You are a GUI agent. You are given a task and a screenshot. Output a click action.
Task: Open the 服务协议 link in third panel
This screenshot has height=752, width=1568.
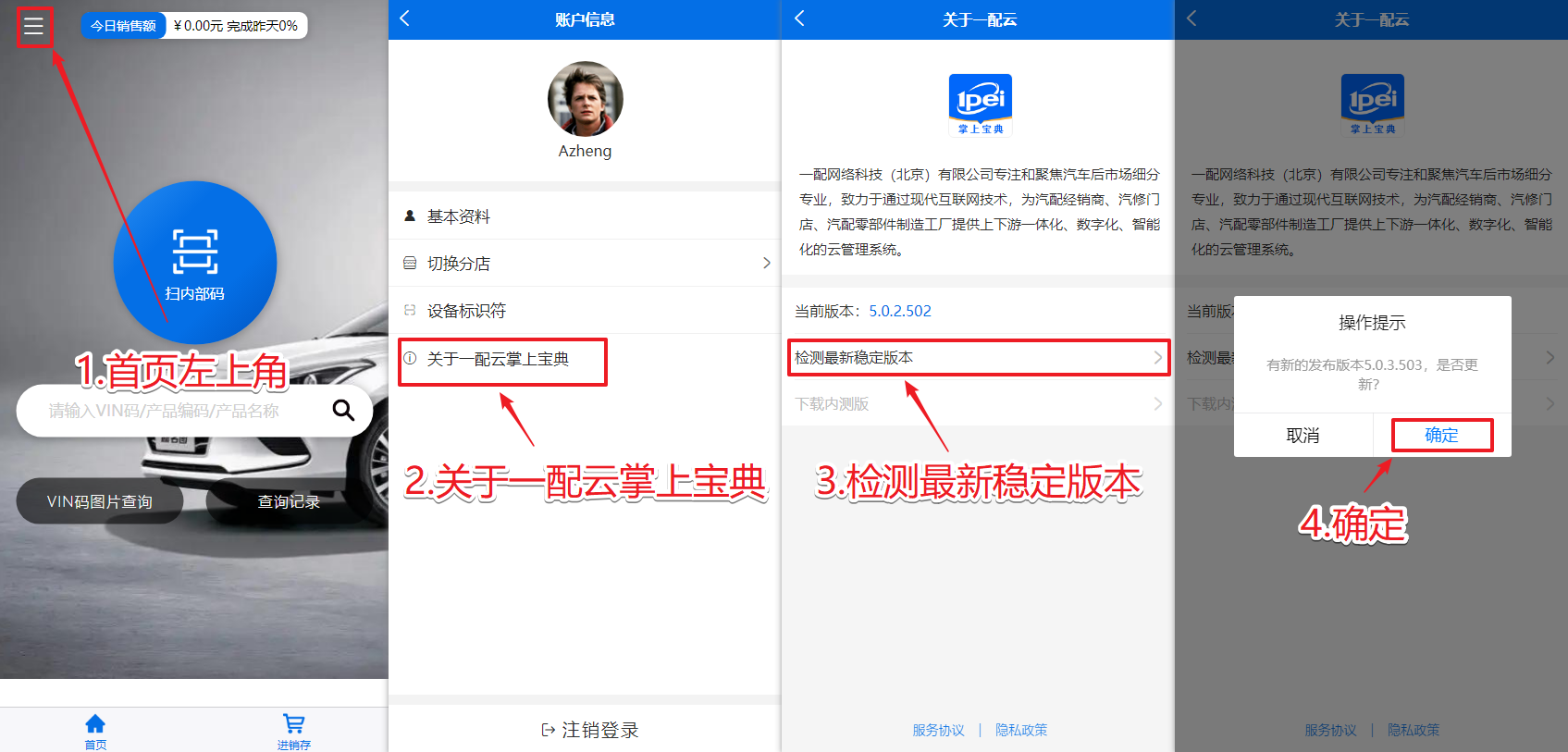click(x=938, y=730)
